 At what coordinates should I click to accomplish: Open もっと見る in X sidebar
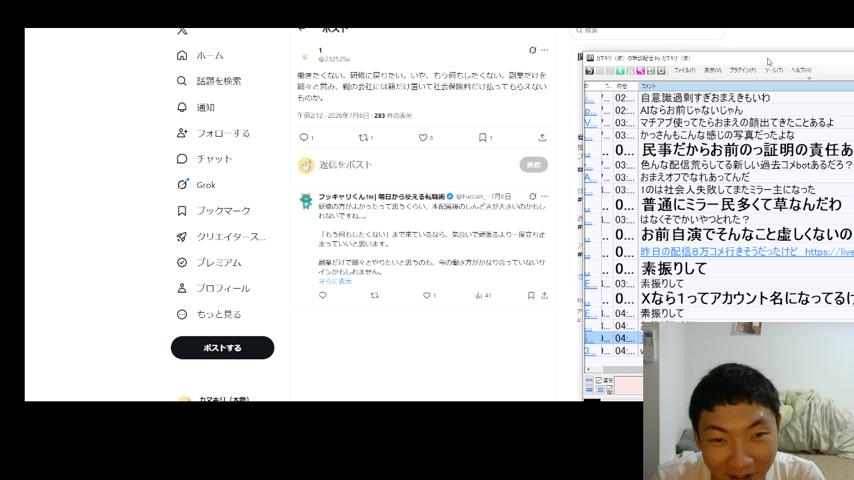[209, 314]
